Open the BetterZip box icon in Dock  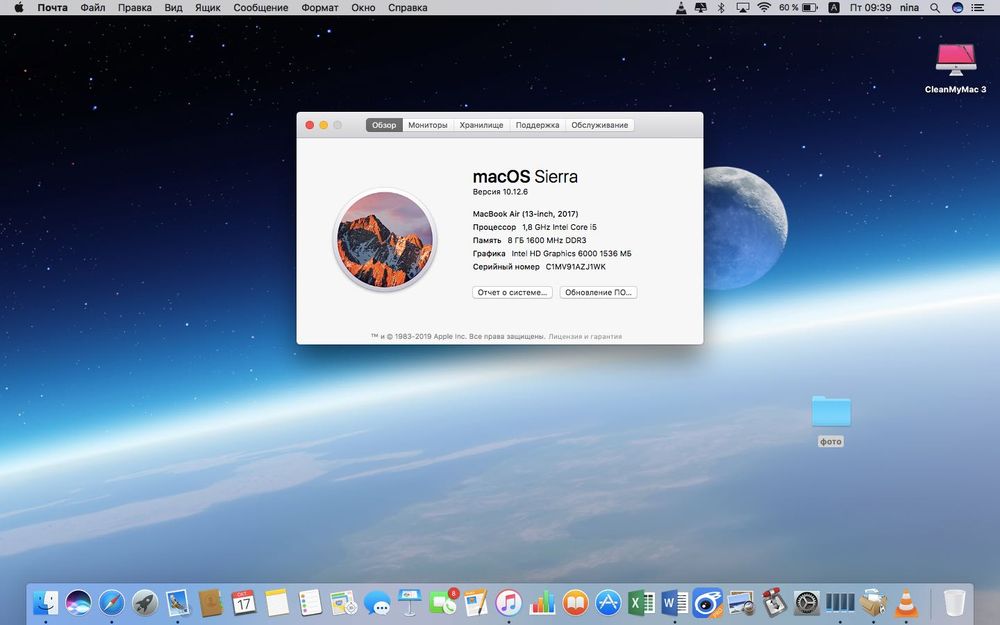tap(873, 602)
